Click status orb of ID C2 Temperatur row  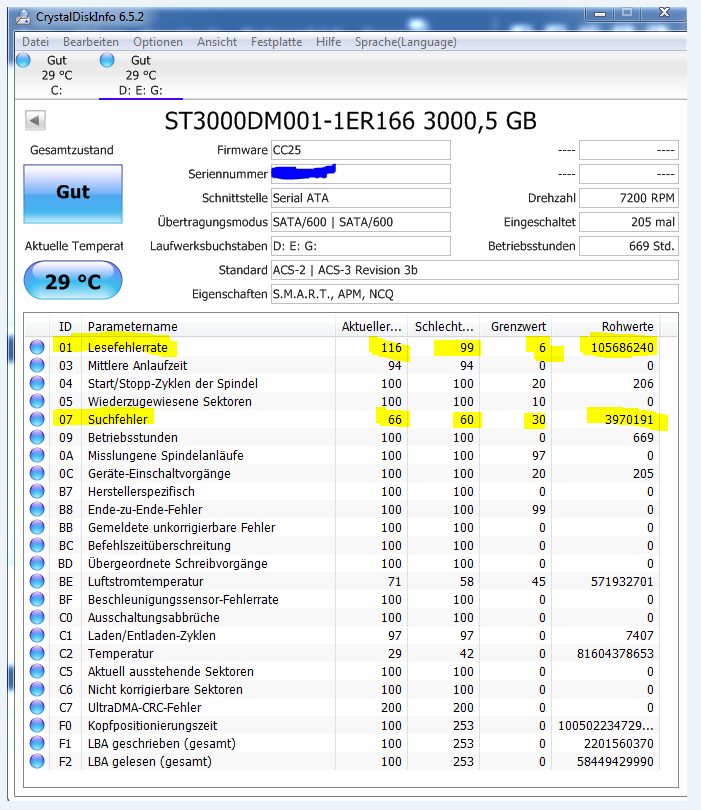(x=37, y=653)
